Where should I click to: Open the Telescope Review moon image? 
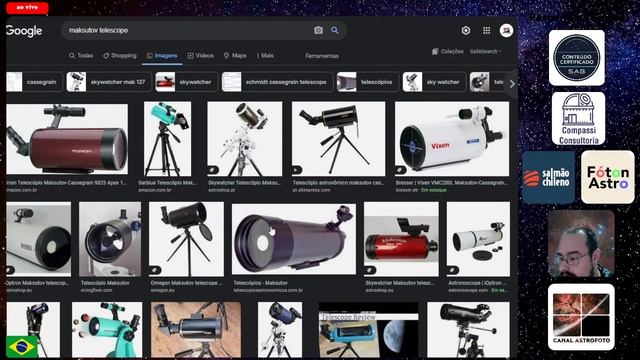click(x=369, y=330)
